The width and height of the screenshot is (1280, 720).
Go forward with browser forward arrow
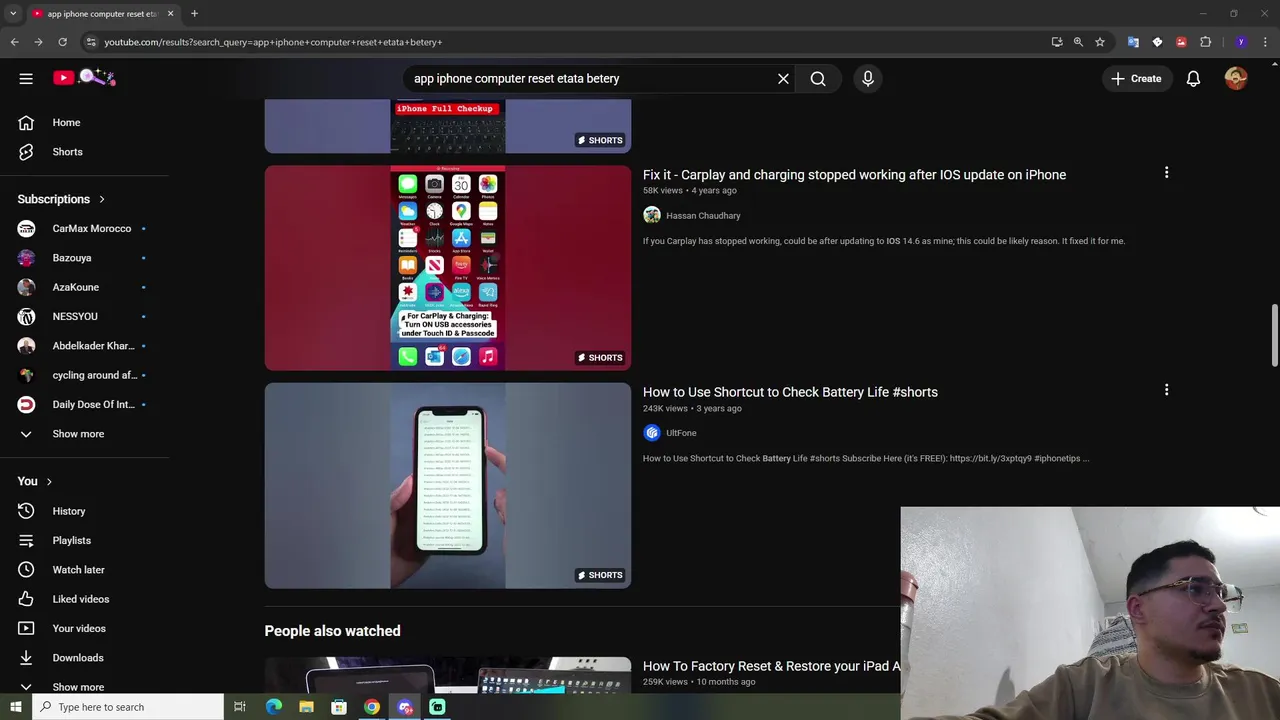point(38,42)
